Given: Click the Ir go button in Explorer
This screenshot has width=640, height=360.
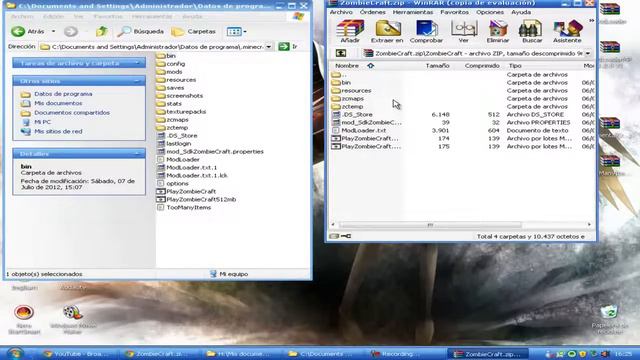Looking at the screenshot, I should point(288,47).
